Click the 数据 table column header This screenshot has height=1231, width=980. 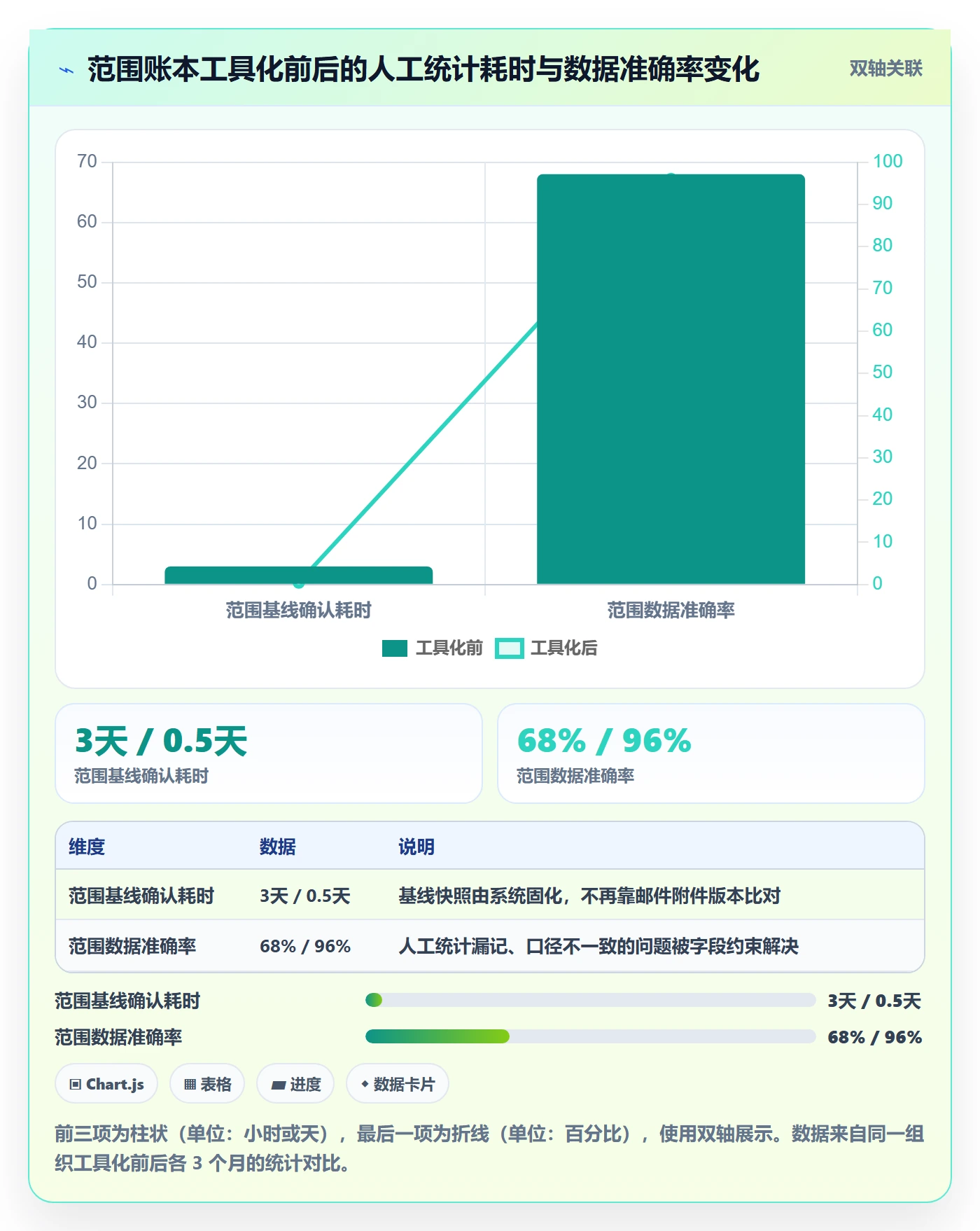click(278, 847)
